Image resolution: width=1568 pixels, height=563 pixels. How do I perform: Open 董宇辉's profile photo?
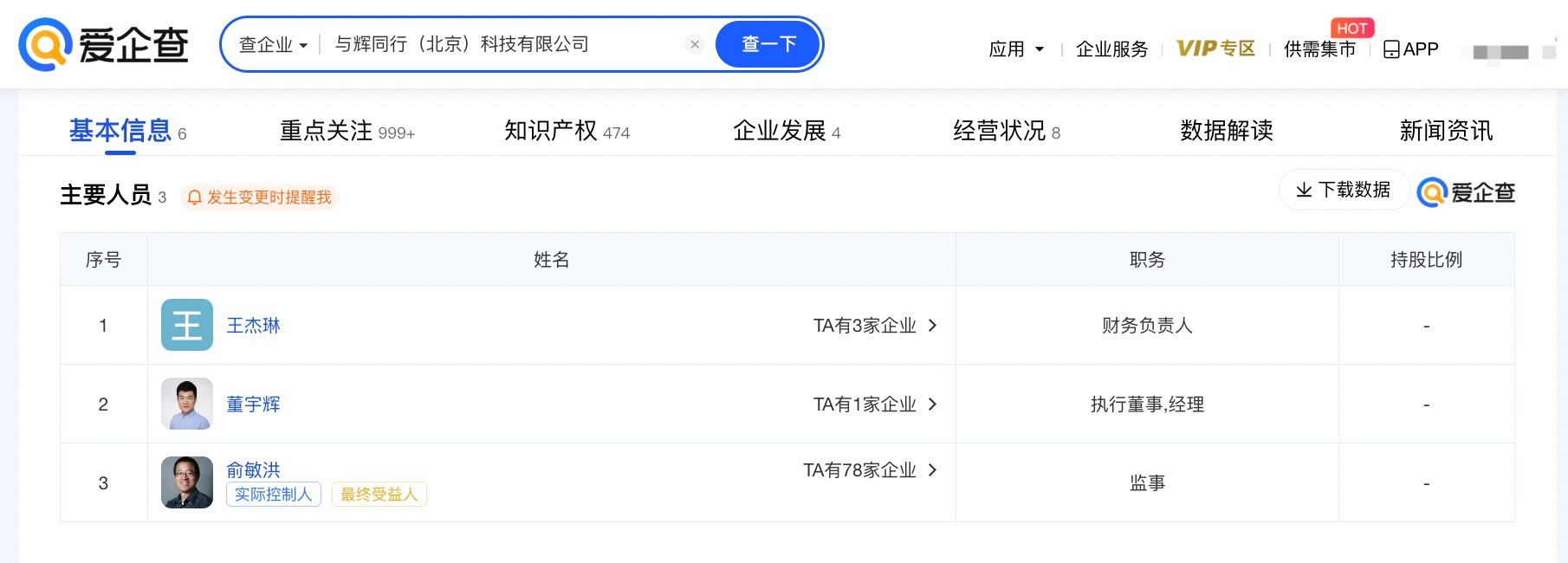point(187,404)
